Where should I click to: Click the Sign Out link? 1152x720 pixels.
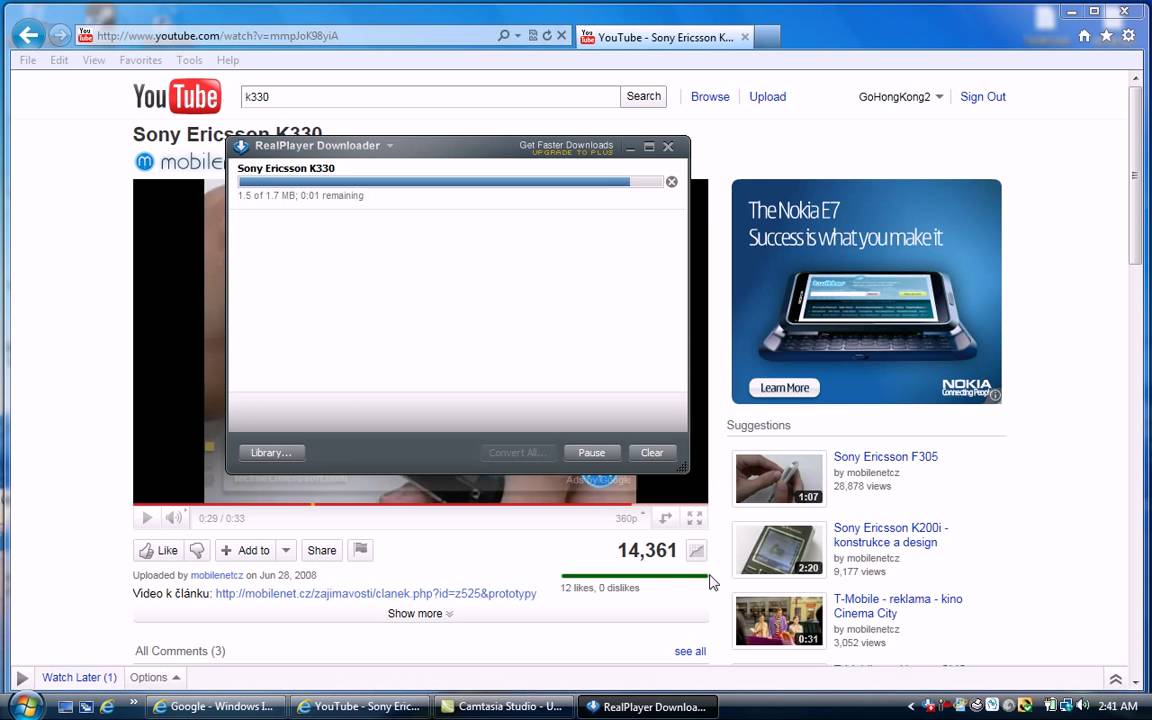982,97
